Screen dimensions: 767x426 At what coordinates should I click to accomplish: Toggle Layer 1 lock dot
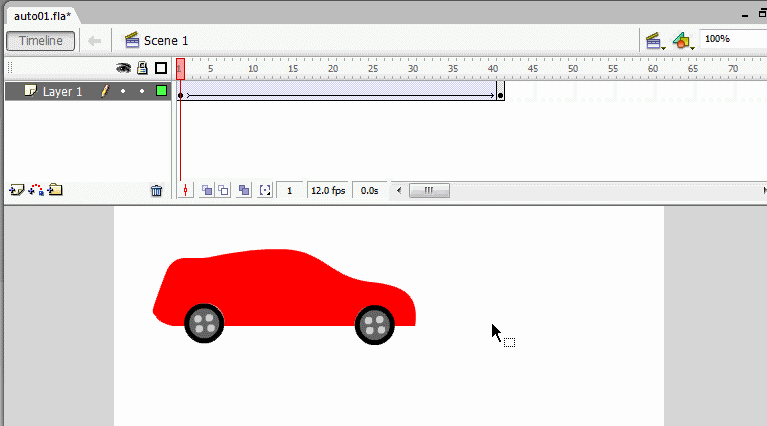142,91
